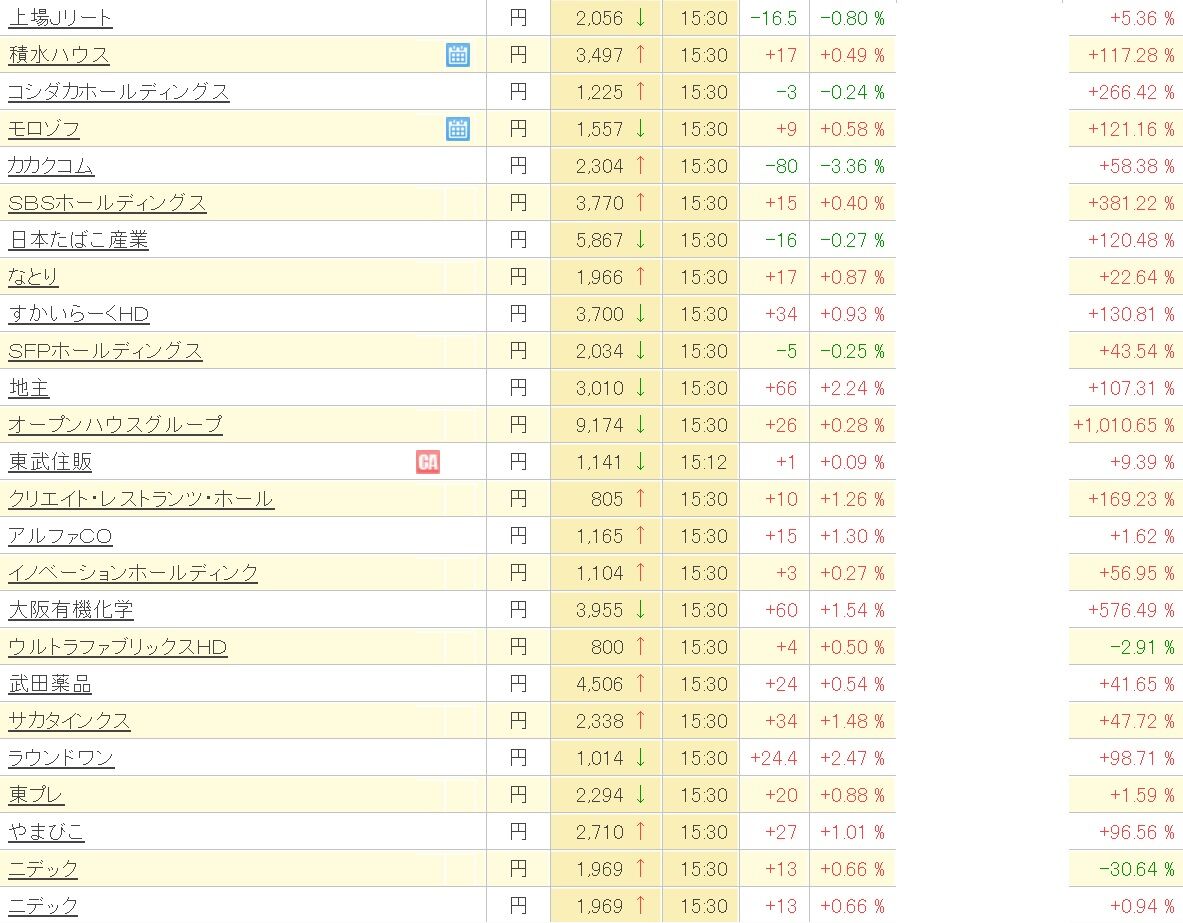The image size is (1183, 923).
Task: Click the price 9,174 for オープンハウスグループ
Action: (599, 425)
